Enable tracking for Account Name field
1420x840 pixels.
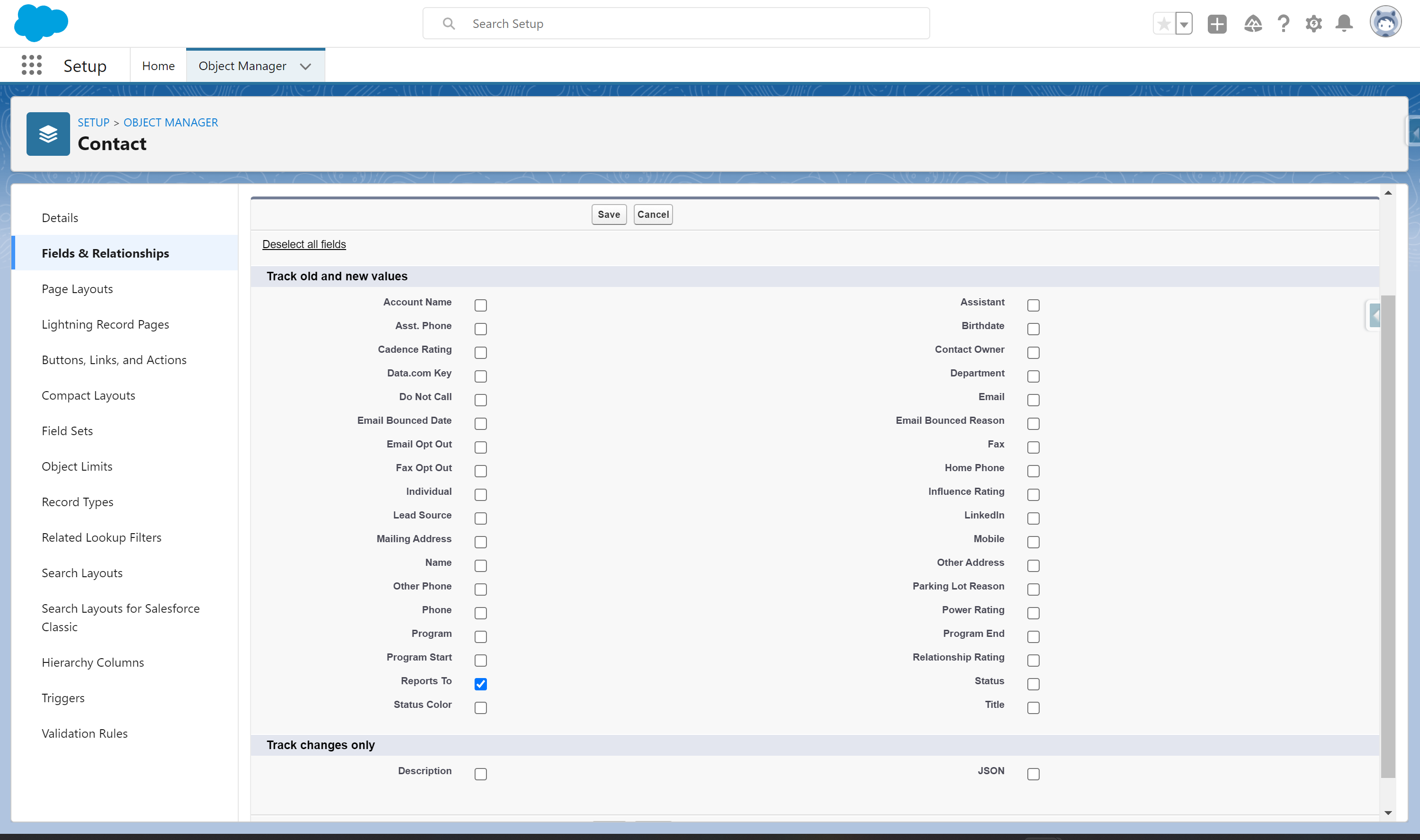pyautogui.click(x=481, y=306)
